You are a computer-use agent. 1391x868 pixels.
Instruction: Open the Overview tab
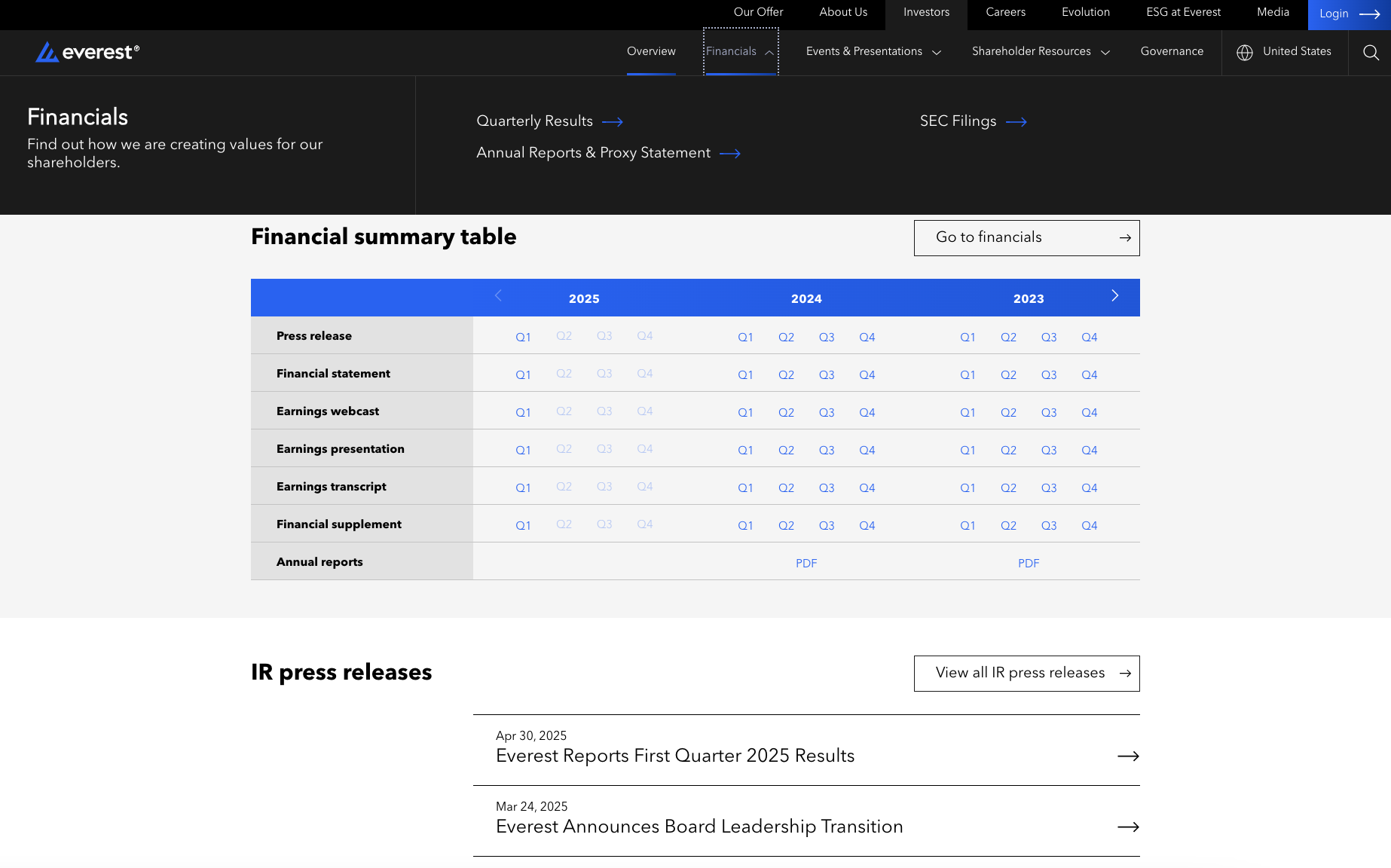pyautogui.click(x=651, y=51)
